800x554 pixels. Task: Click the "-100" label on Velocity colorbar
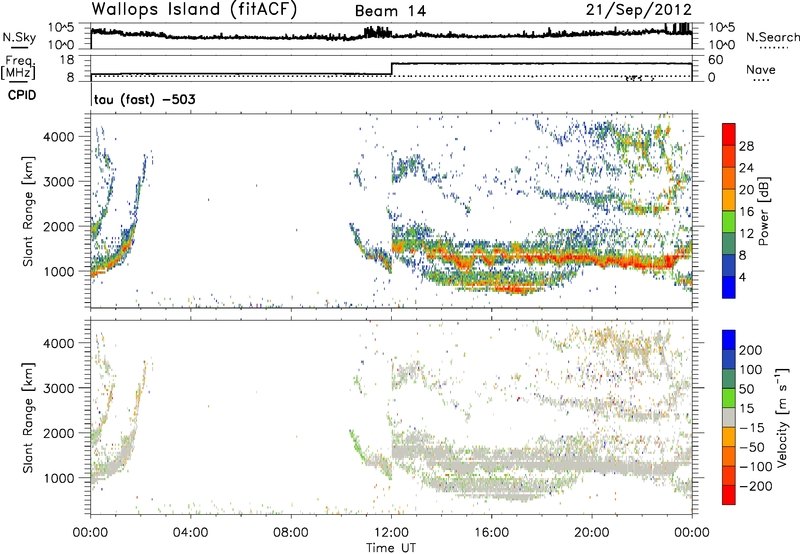coord(754,467)
